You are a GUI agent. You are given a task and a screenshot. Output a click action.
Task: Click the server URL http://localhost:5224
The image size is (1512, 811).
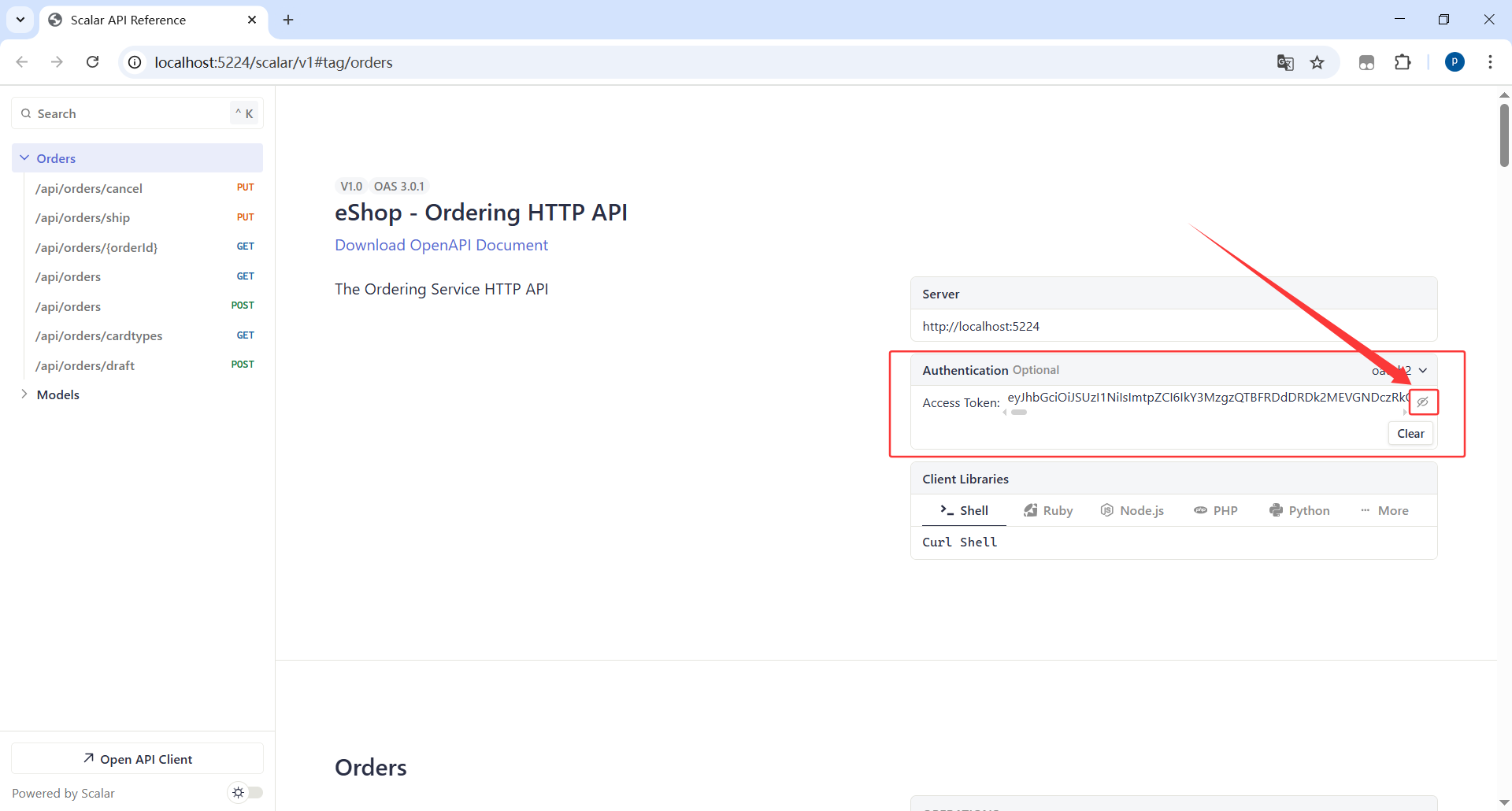(980, 326)
